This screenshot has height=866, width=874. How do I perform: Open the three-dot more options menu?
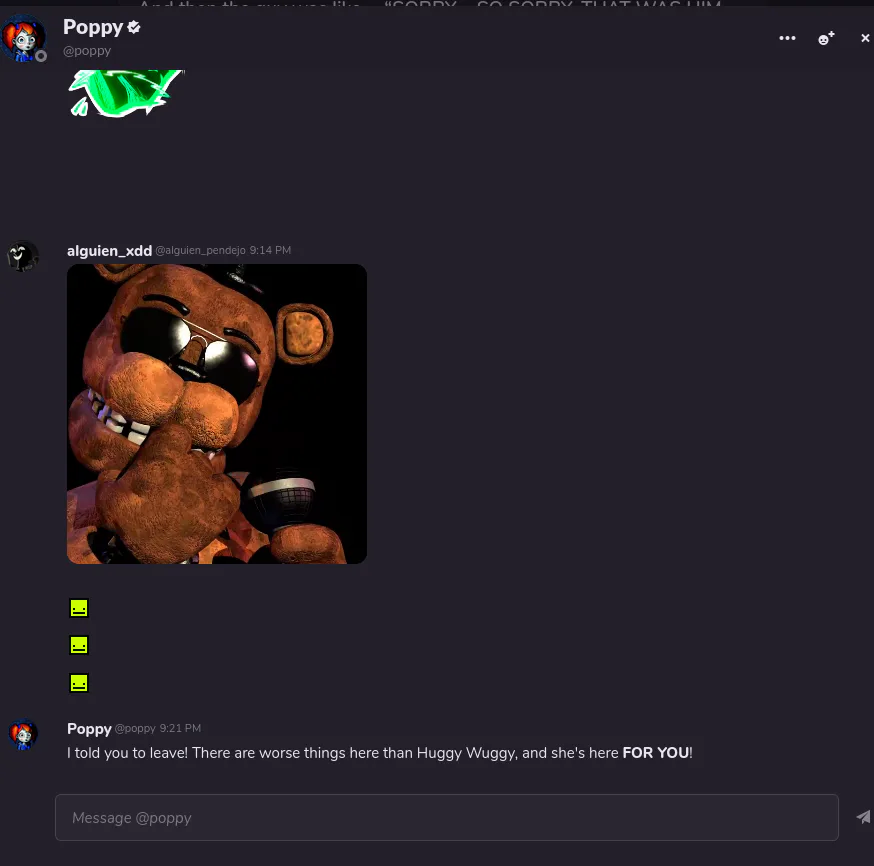(x=787, y=38)
